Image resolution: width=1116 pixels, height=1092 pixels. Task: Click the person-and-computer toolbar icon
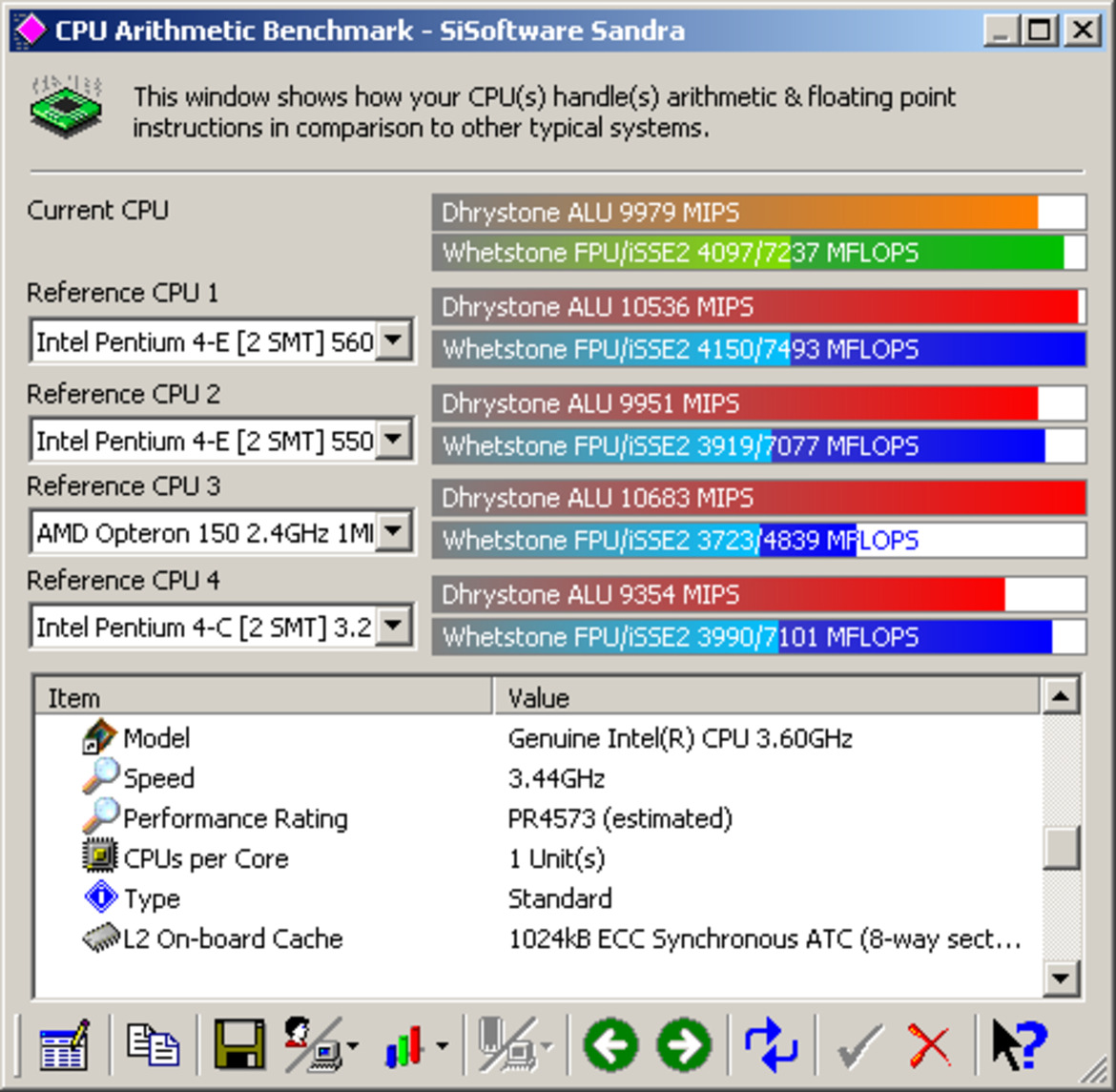coord(316,1045)
